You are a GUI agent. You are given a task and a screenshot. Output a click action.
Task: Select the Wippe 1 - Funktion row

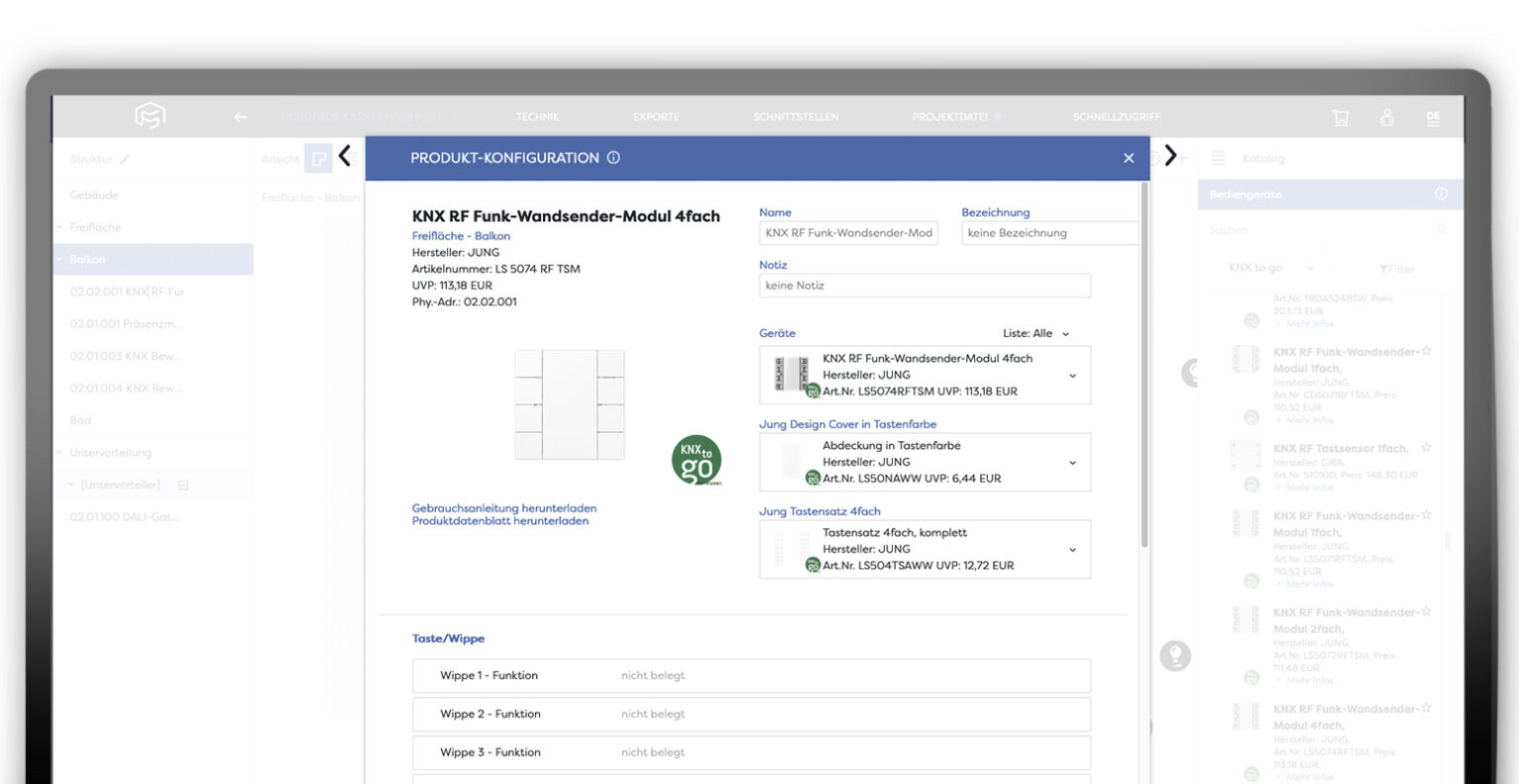pos(752,676)
